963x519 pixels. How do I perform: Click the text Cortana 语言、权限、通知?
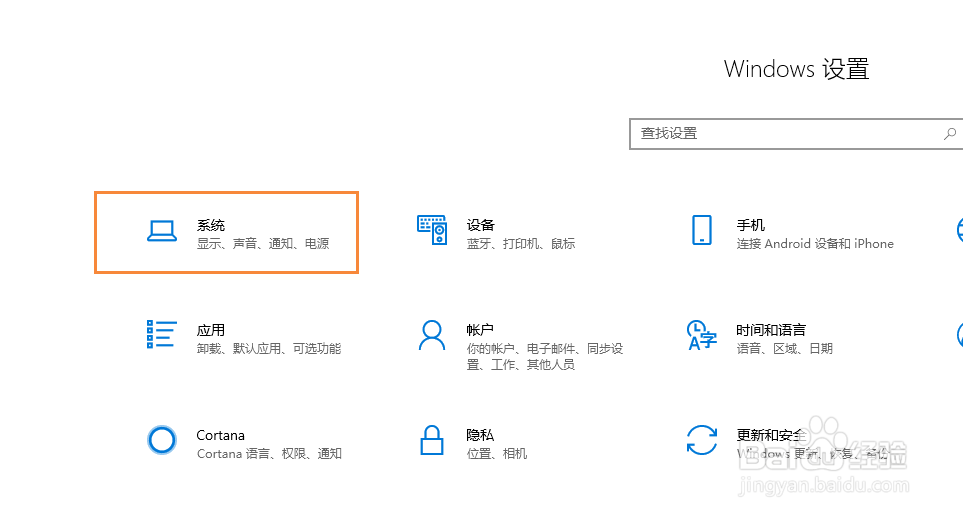(x=269, y=454)
